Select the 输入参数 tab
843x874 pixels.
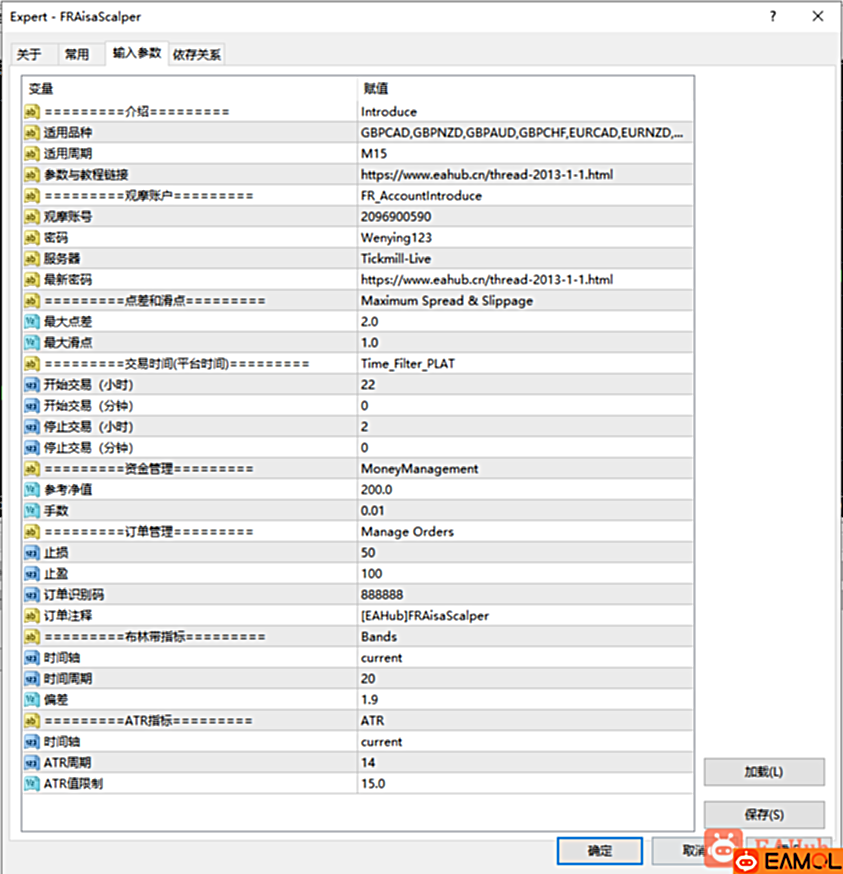click(x=137, y=54)
